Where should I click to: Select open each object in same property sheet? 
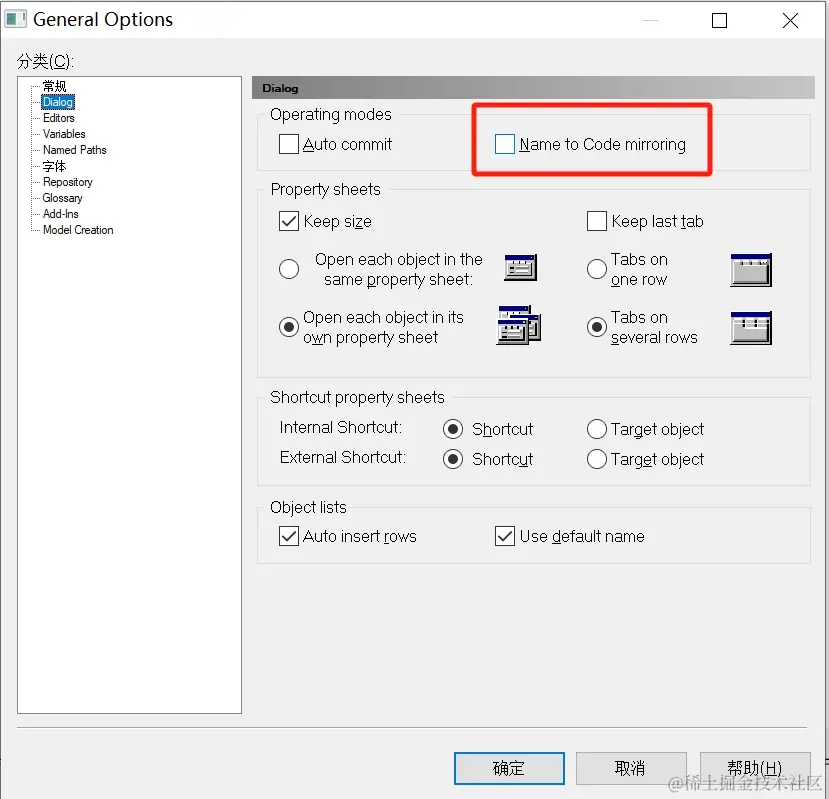pos(289,269)
